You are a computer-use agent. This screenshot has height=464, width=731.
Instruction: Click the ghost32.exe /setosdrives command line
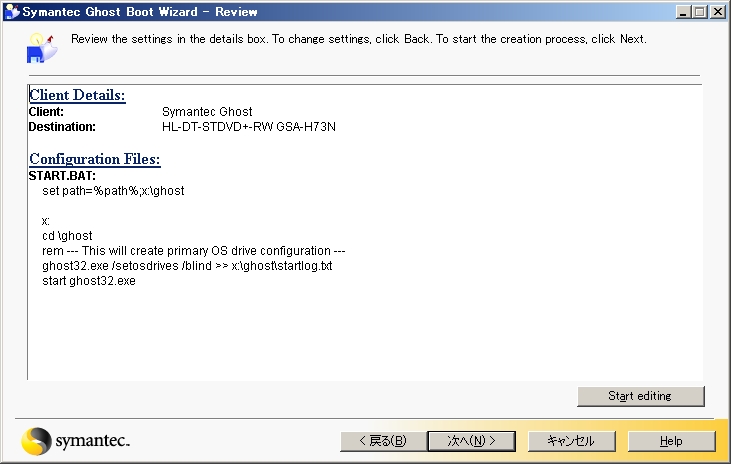[187, 266]
